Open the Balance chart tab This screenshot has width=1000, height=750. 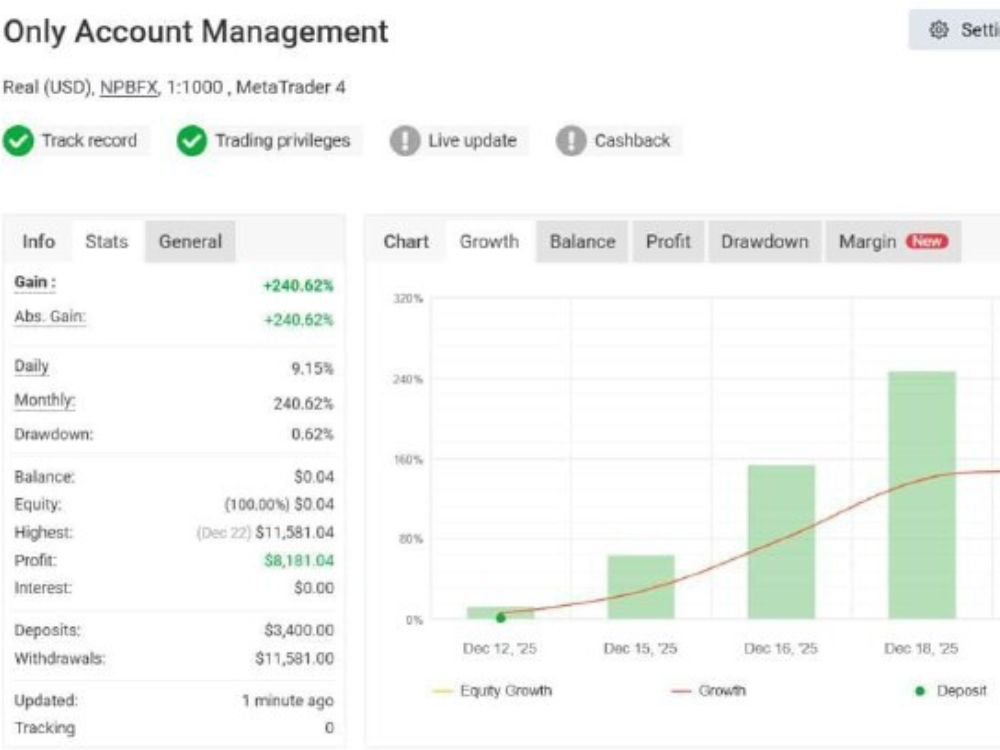(582, 242)
